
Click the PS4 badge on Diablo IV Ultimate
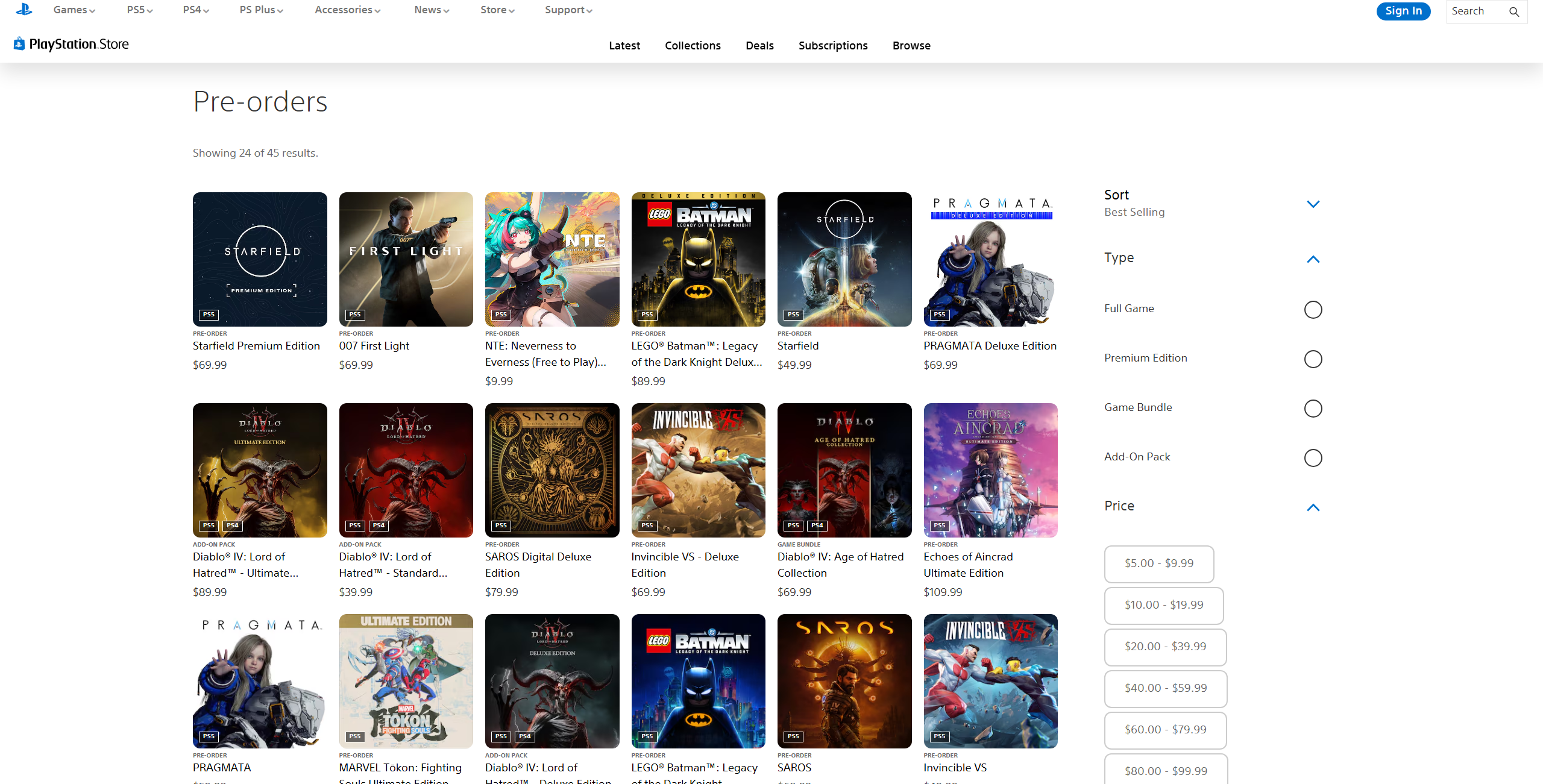pos(233,525)
